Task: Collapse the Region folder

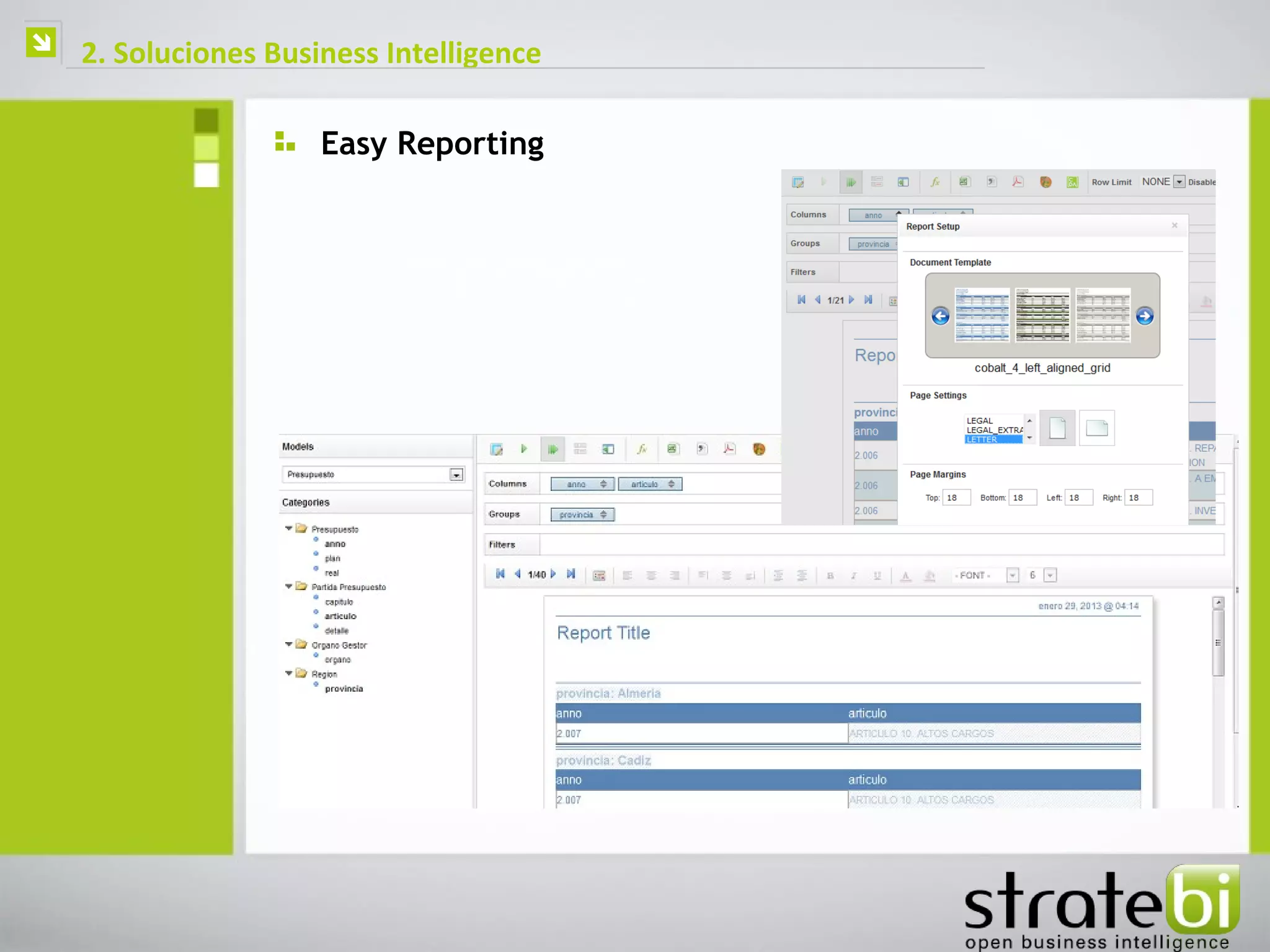Action: pos(288,673)
